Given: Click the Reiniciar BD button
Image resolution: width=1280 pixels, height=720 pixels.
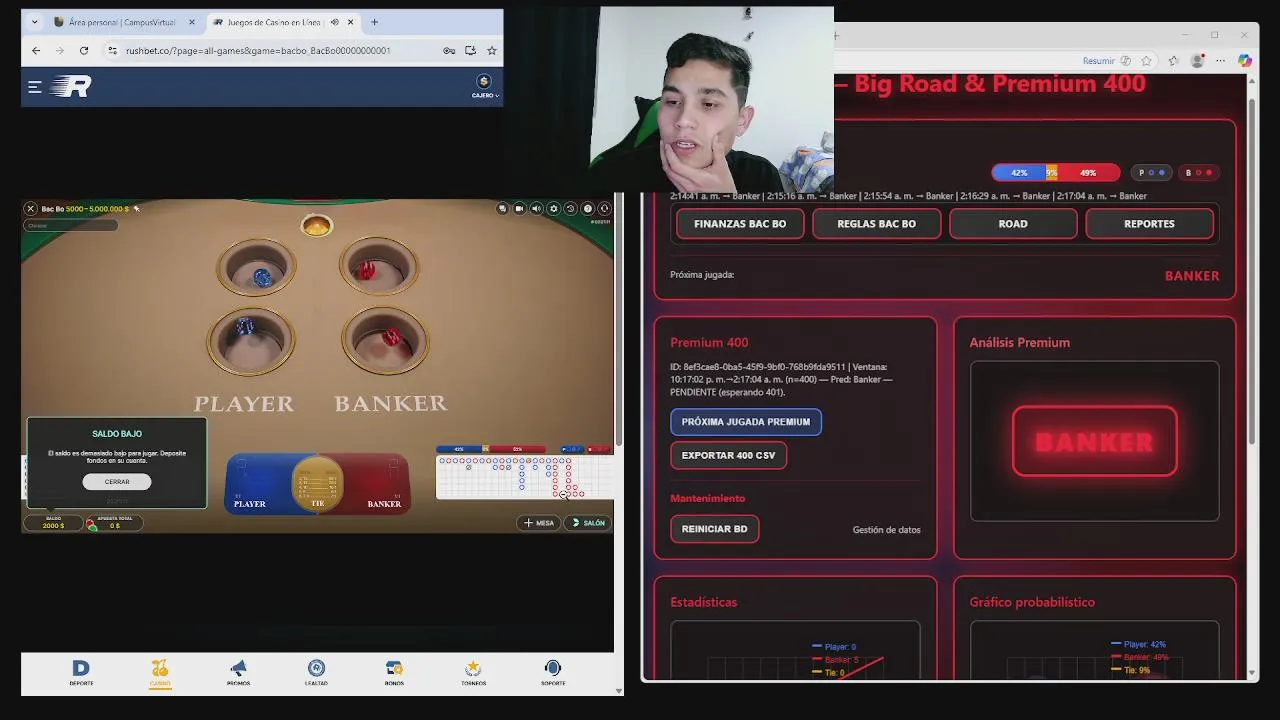Looking at the screenshot, I should 714,529.
